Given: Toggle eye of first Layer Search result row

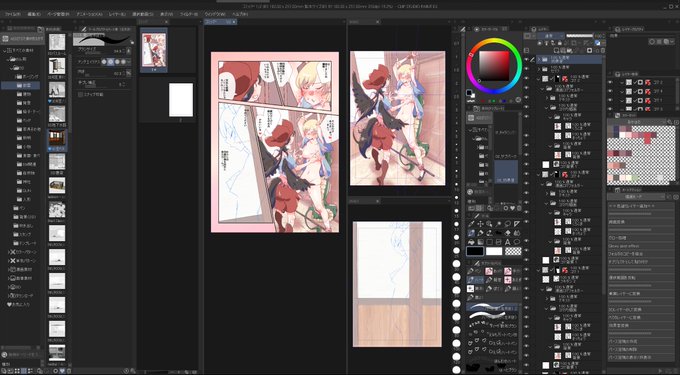Looking at the screenshot, I should (610, 82).
